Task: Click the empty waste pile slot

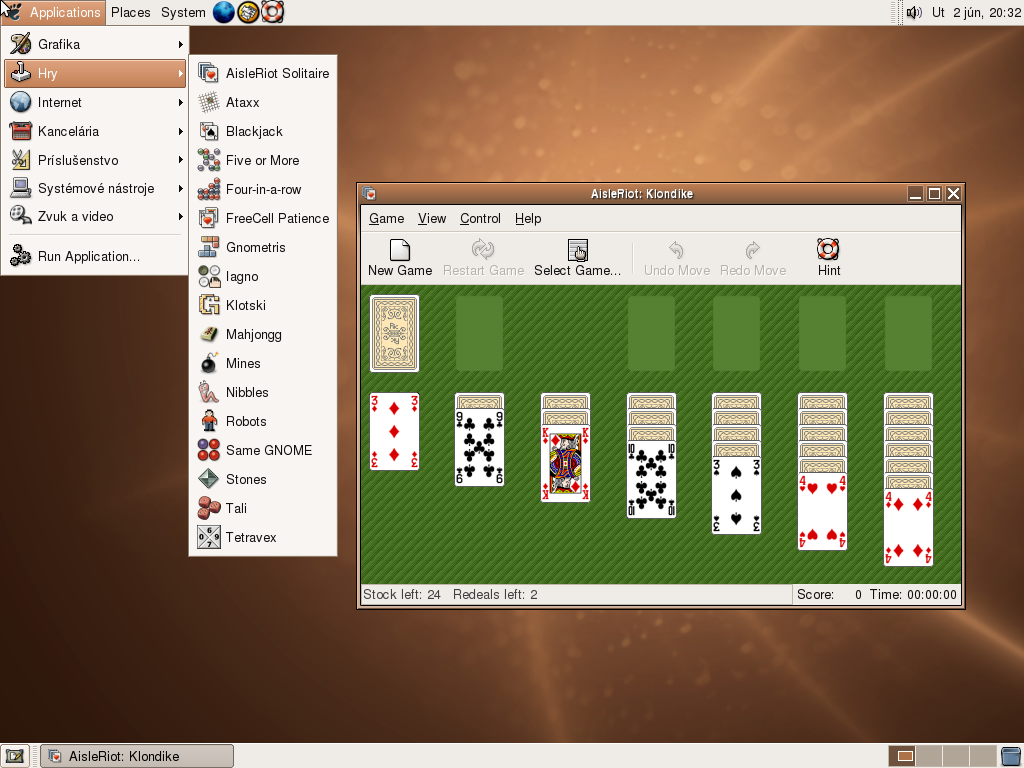Action: pyautogui.click(x=479, y=334)
